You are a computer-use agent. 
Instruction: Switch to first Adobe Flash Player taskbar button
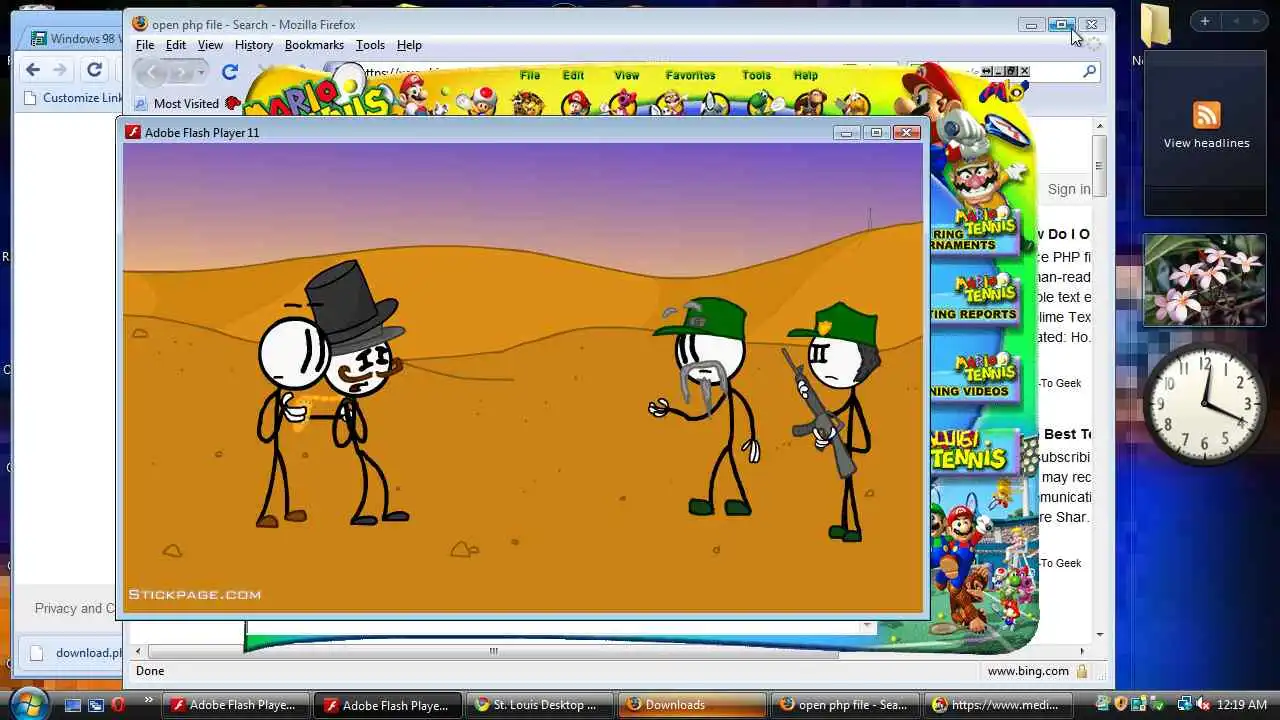[x=234, y=705]
